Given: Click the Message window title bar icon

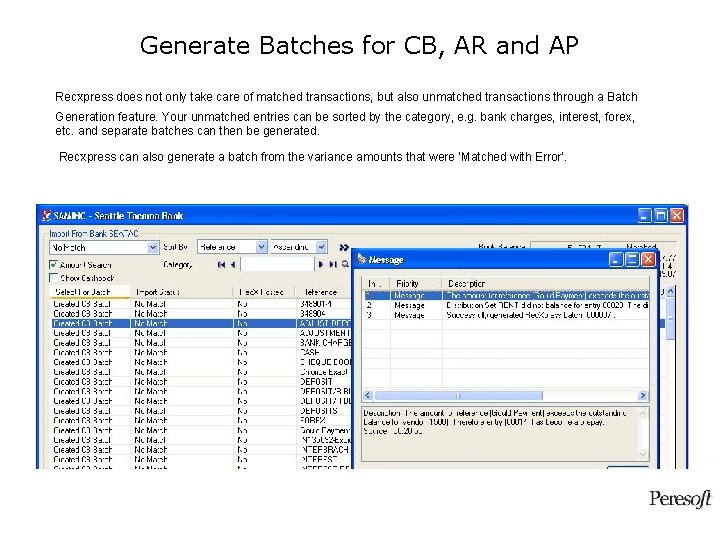Looking at the screenshot, I should click(x=361, y=259).
